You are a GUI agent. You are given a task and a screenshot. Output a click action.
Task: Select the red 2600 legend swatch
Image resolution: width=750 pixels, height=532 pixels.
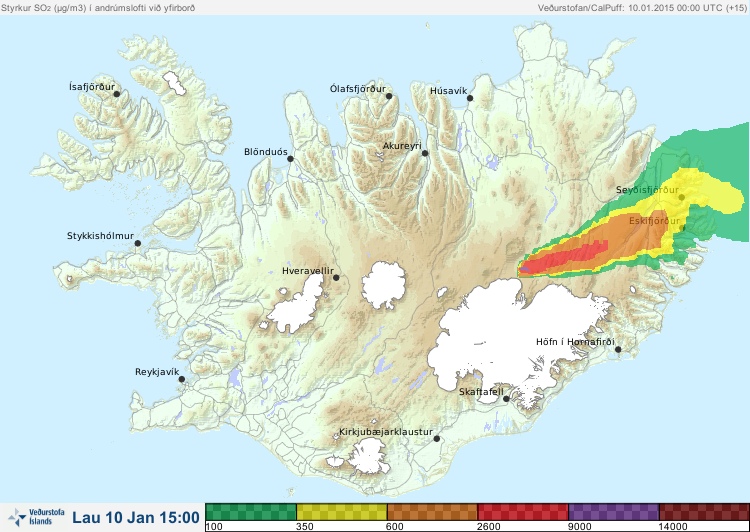coord(523,512)
